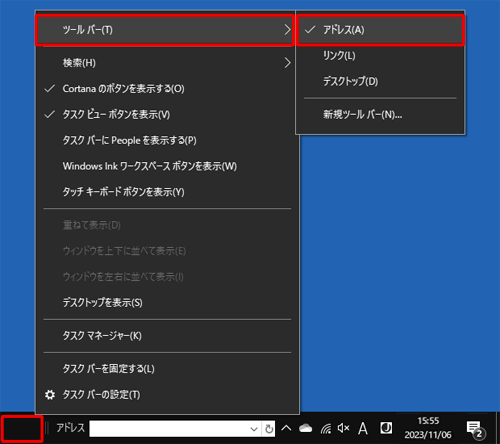
Task: Choose 新規ツール バー(N)...
Action: pyautogui.click(x=380, y=115)
